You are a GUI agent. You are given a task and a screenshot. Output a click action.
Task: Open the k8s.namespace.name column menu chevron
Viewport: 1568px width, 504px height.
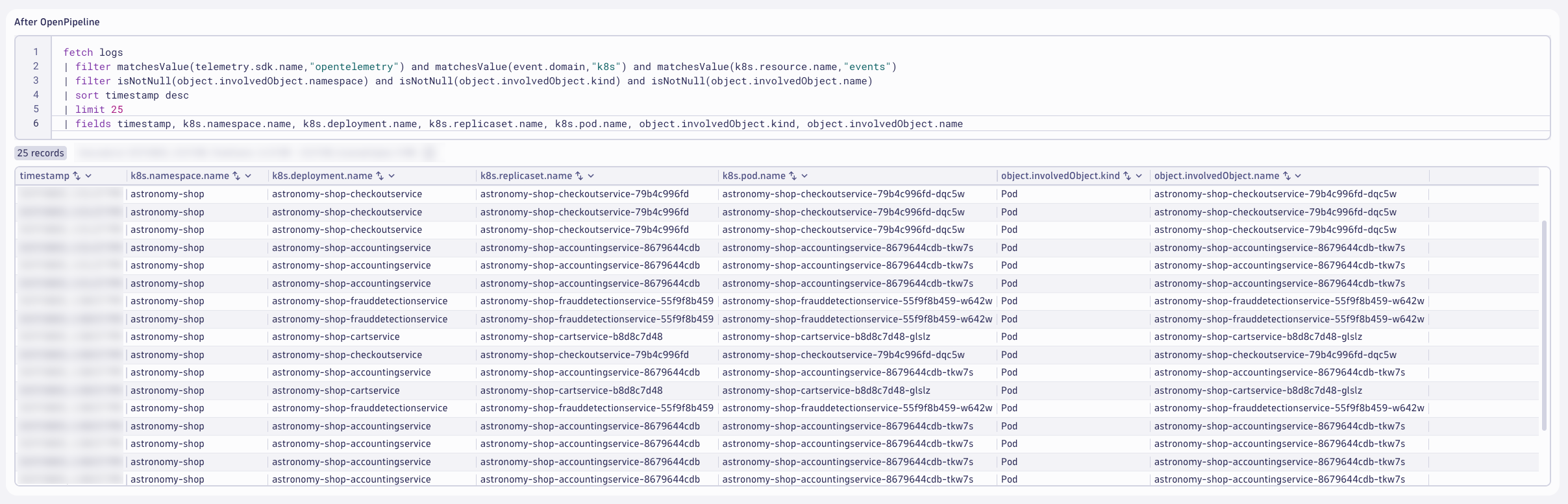[248, 176]
